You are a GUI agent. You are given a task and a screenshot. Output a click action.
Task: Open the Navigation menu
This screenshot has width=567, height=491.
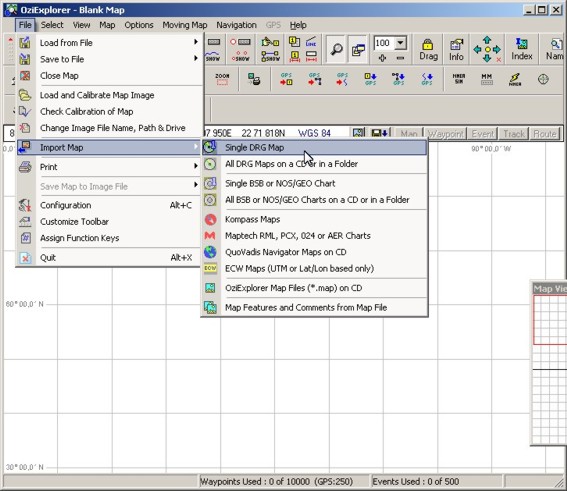click(x=236, y=25)
